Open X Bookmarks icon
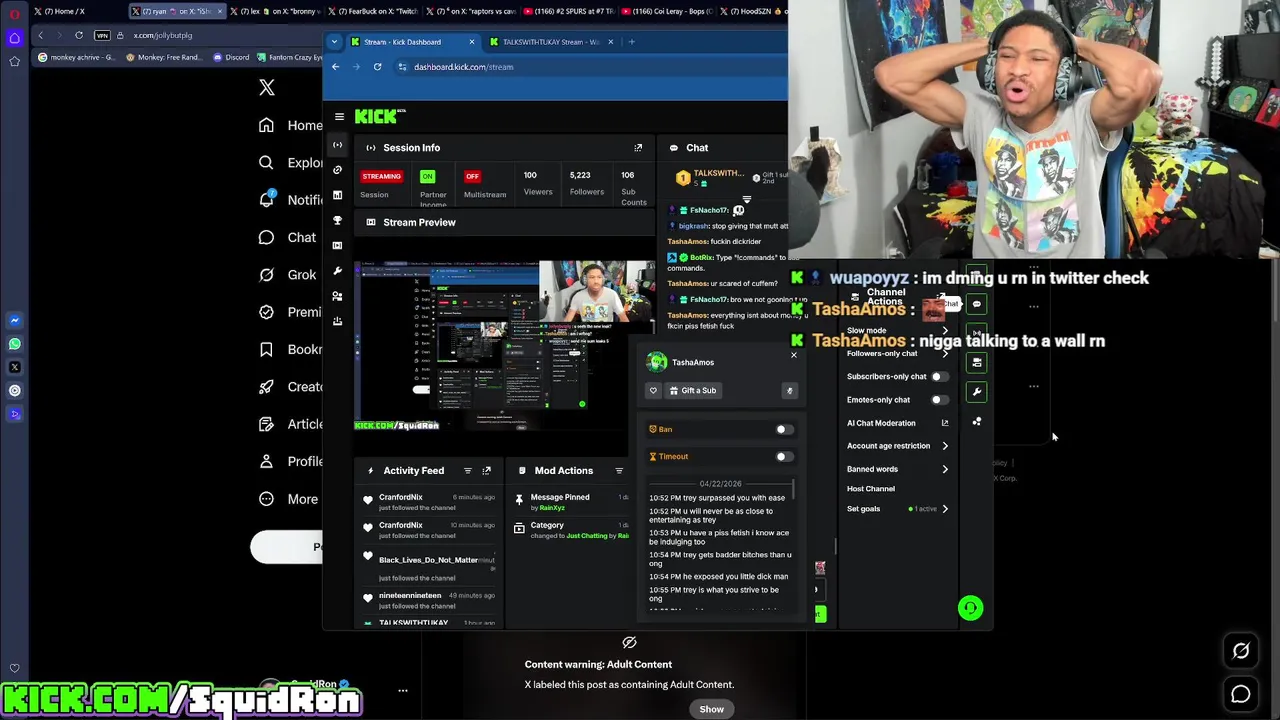The image size is (1280, 720). (266, 349)
